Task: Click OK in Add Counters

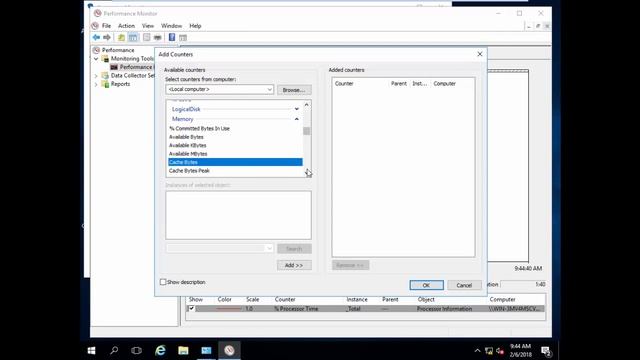Action: click(427, 285)
